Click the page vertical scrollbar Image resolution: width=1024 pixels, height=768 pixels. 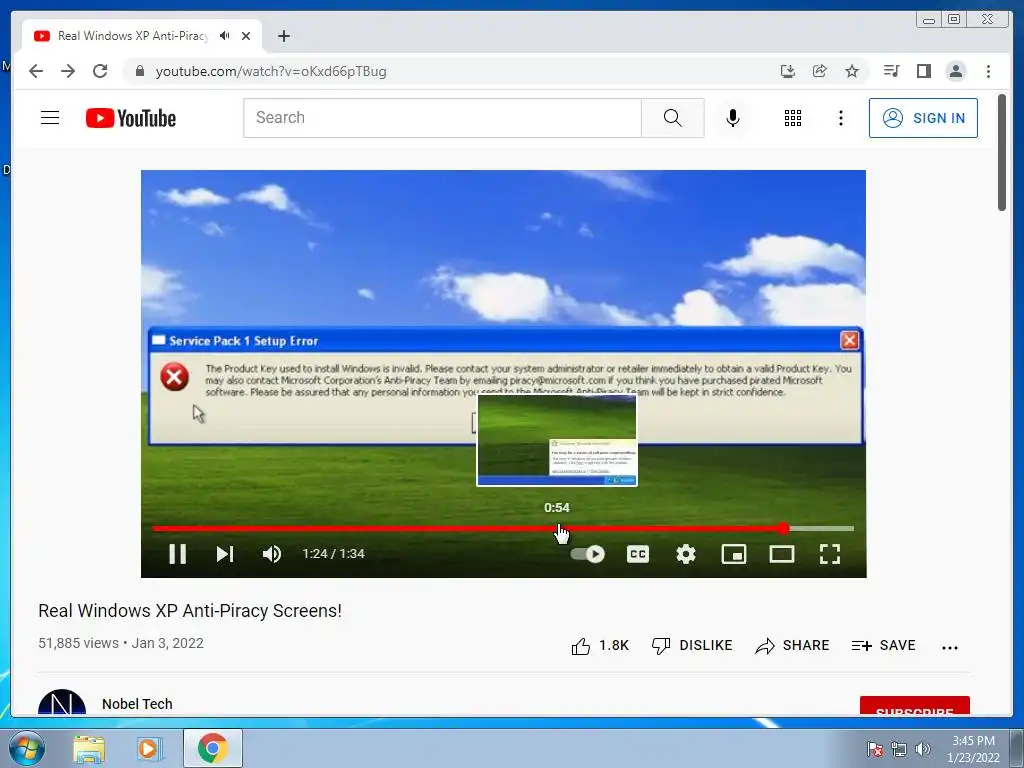point(1002,153)
